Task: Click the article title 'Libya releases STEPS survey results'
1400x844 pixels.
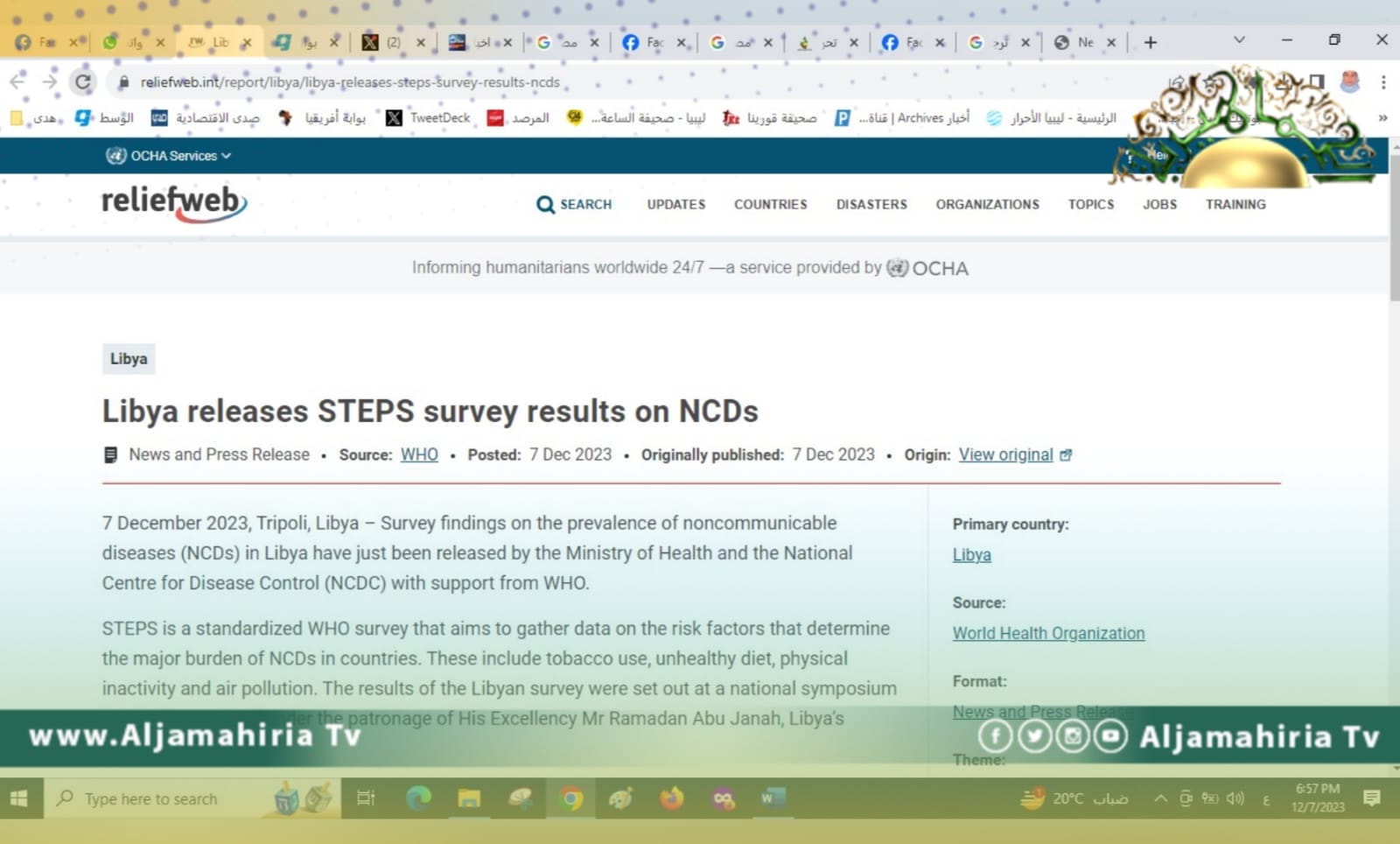Action: click(x=430, y=411)
